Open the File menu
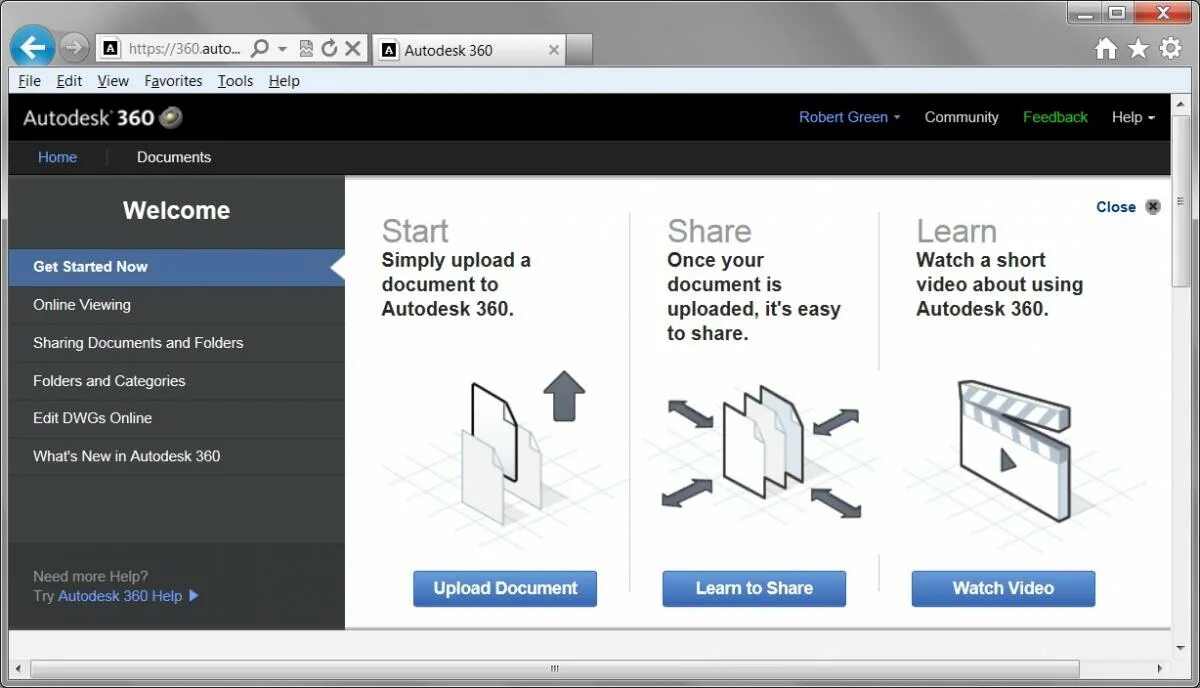The width and height of the screenshot is (1200, 688). (30, 81)
